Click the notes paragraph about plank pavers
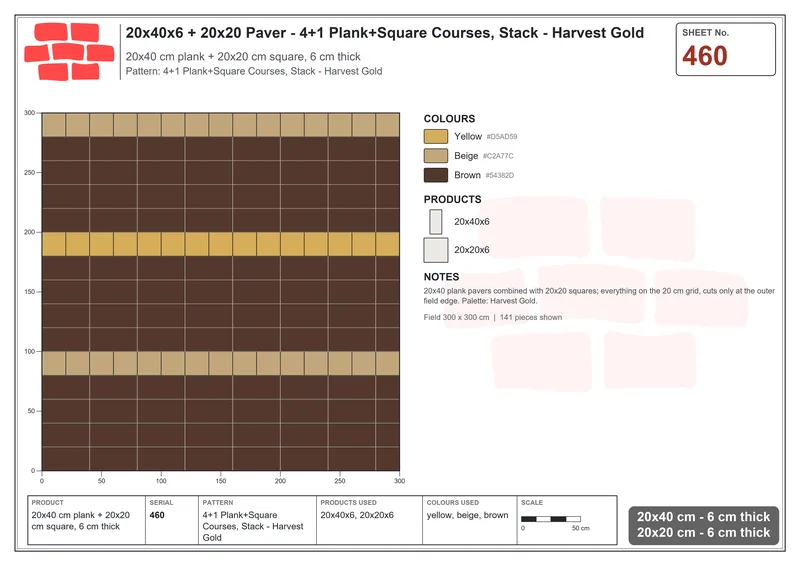Screen dimensions: 800x566 (x=599, y=296)
